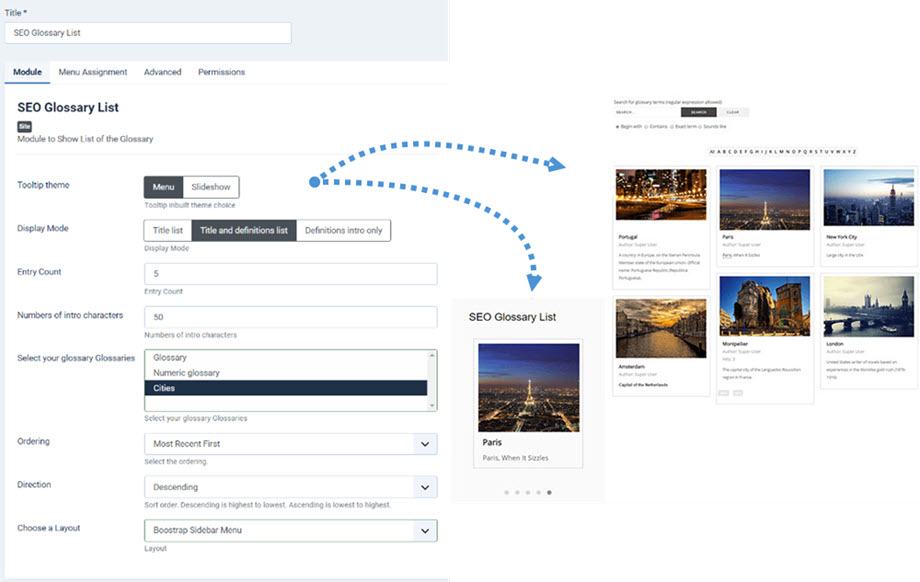Expand the Choose a Layout dropdown
This screenshot has height=582, width=920.
point(290,530)
